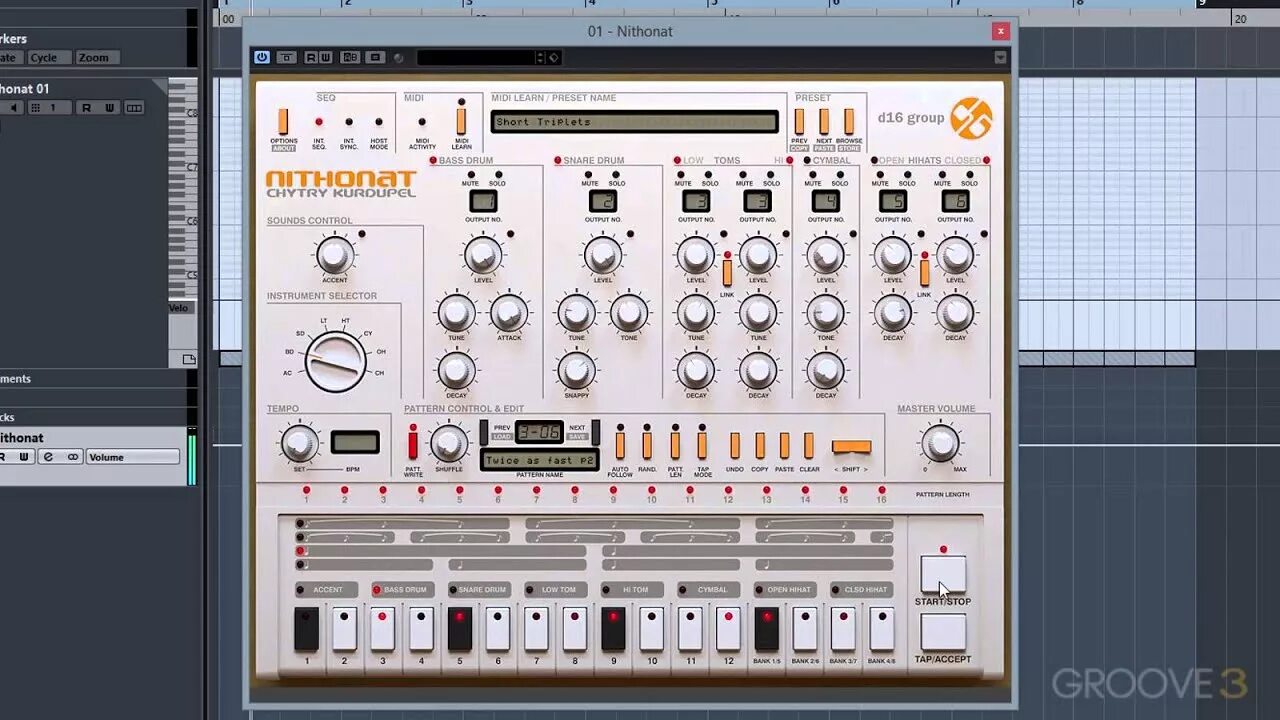Toggle the Toms level Link switch
The image size is (1280, 720).
(x=728, y=272)
